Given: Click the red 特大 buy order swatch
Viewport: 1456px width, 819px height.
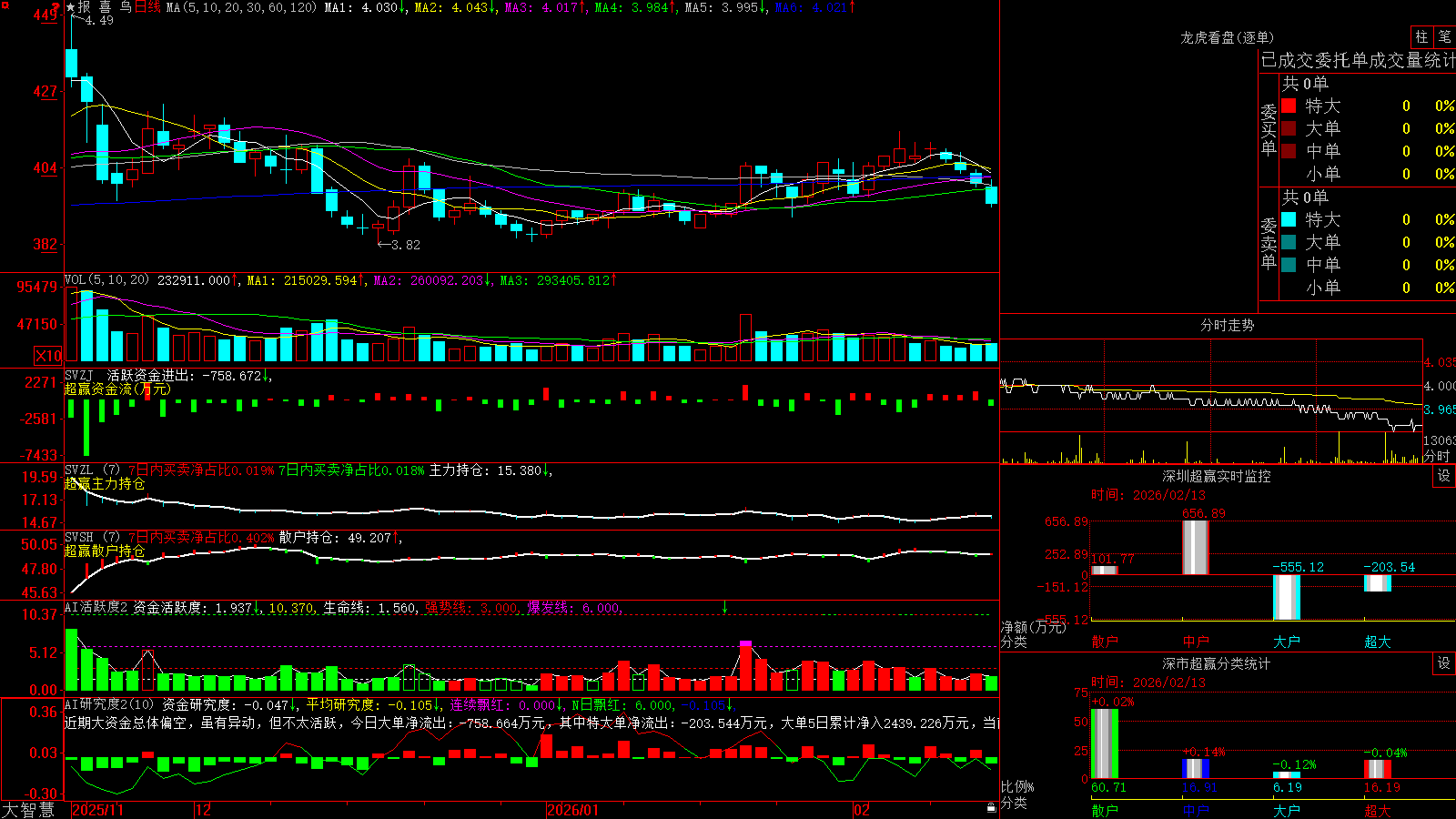Looking at the screenshot, I should click(x=1289, y=106).
